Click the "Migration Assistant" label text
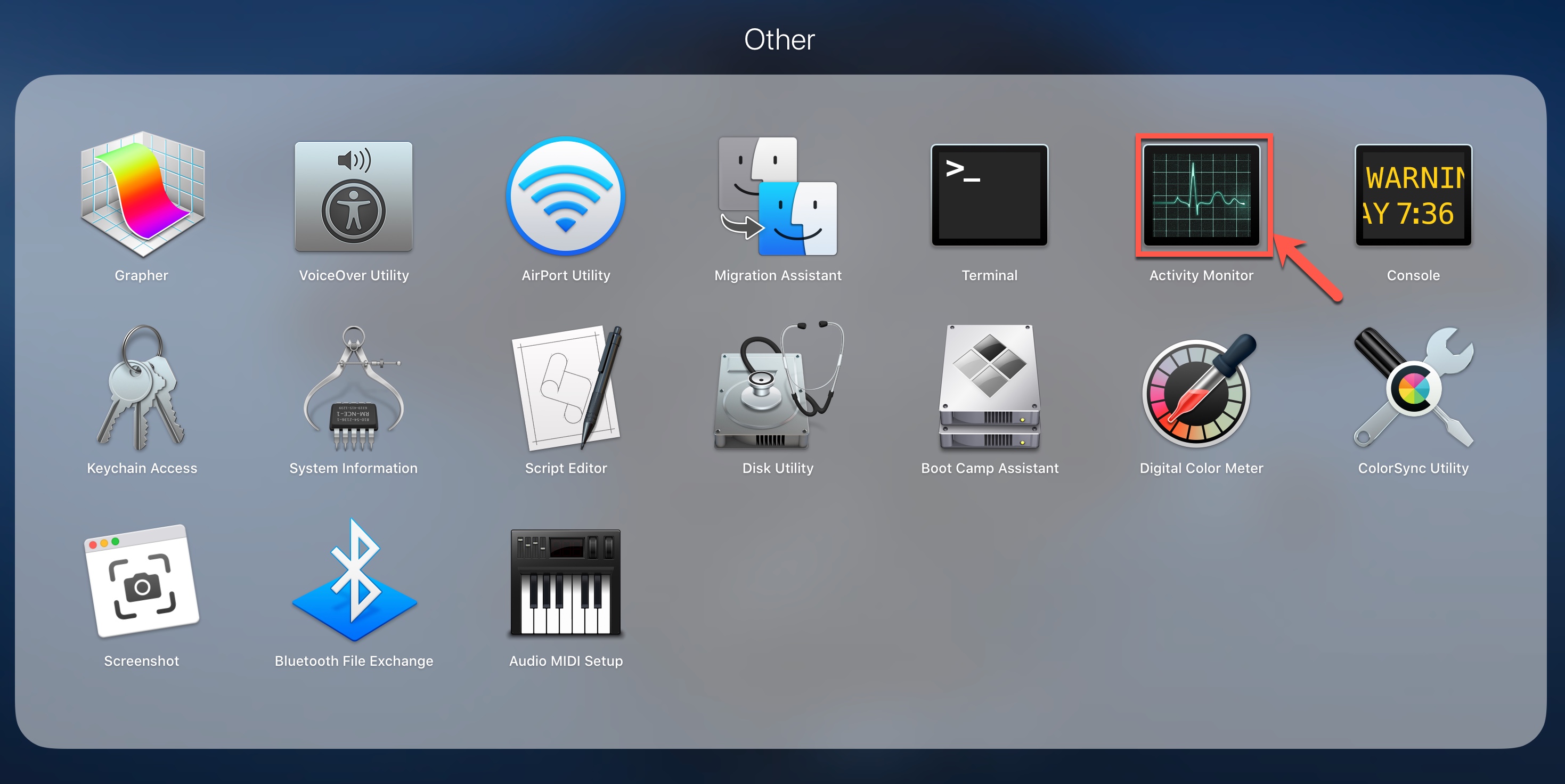This screenshot has height=784, width=1565. click(x=778, y=275)
